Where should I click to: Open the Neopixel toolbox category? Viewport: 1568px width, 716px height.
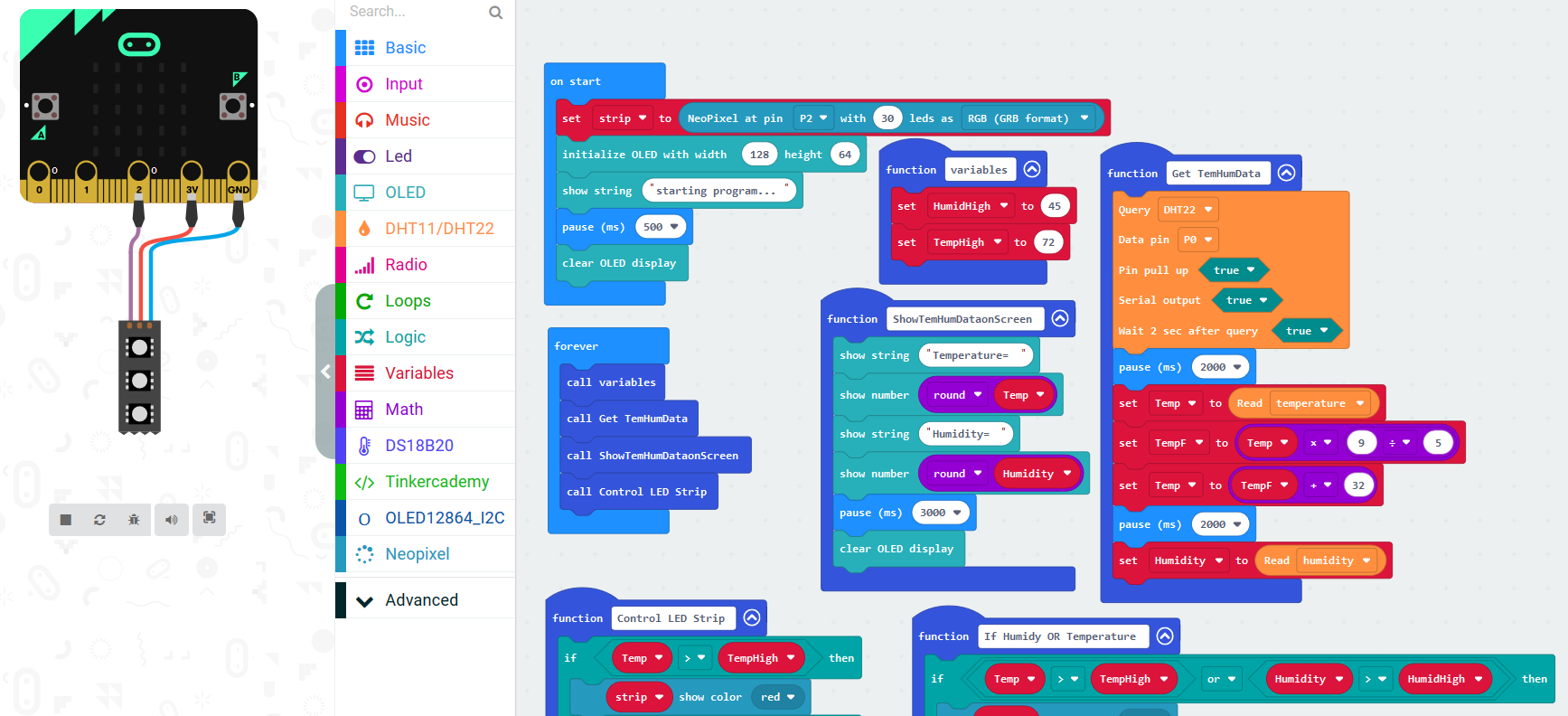click(x=417, y=554)
